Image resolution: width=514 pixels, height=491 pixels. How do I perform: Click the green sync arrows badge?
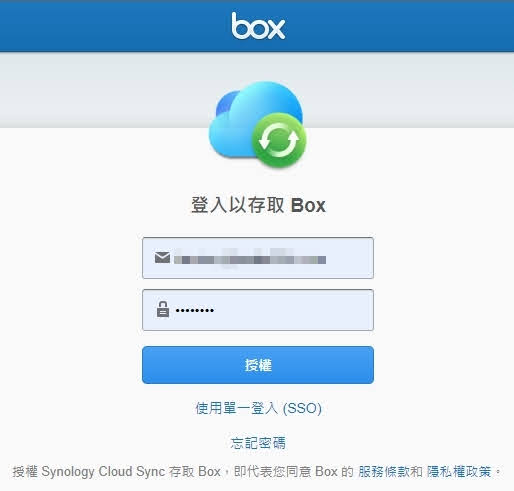coord(279,140)
